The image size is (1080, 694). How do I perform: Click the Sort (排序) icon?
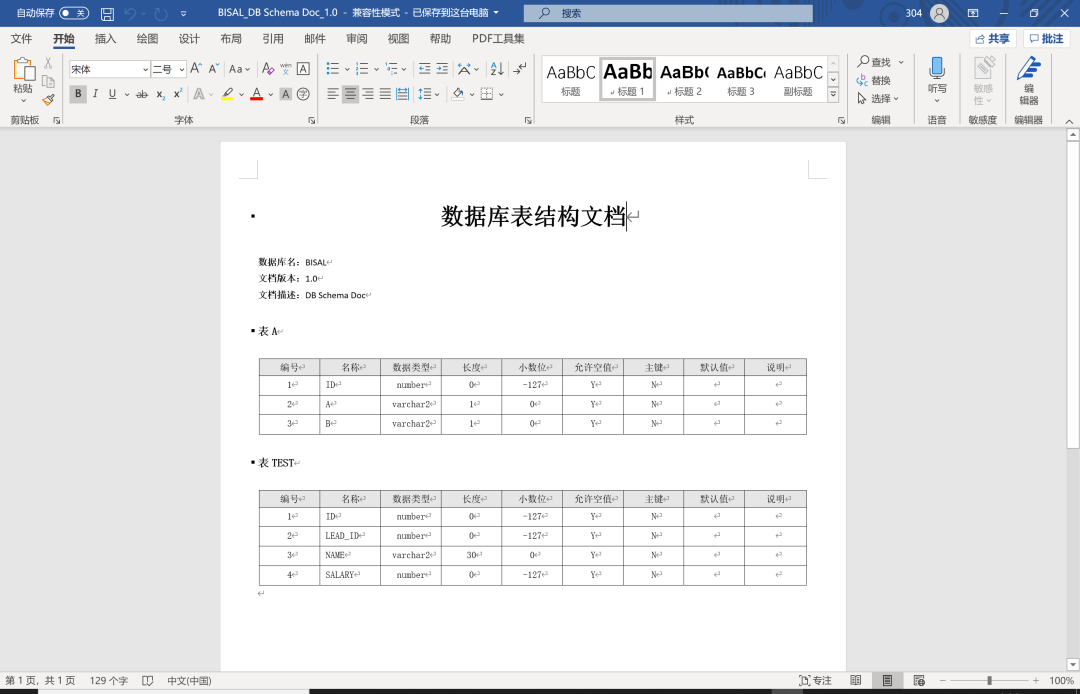tap(496, 70)
